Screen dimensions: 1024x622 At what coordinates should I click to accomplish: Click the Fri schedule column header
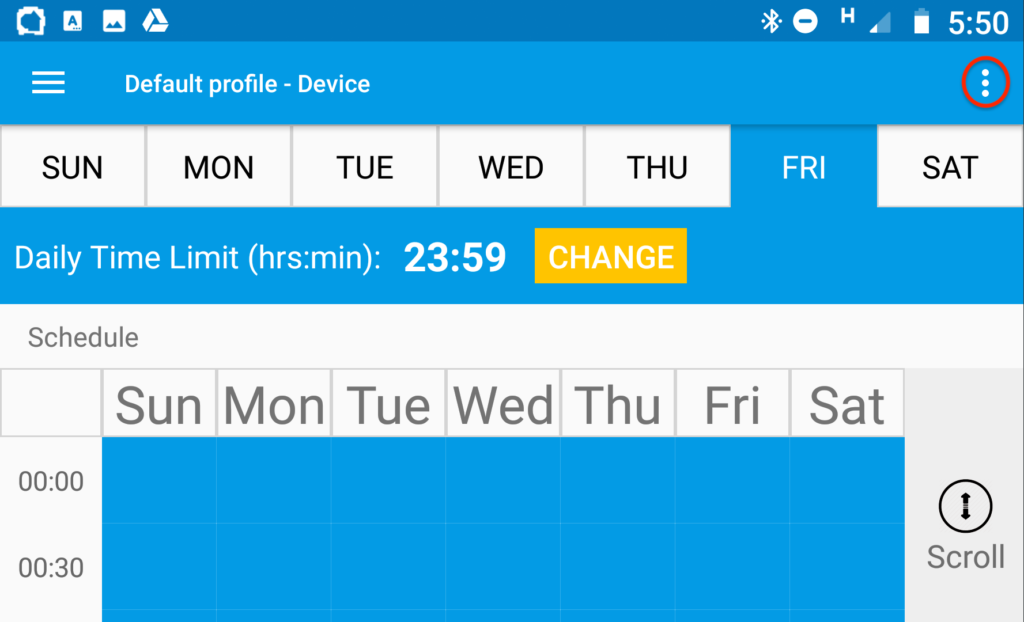733,403
